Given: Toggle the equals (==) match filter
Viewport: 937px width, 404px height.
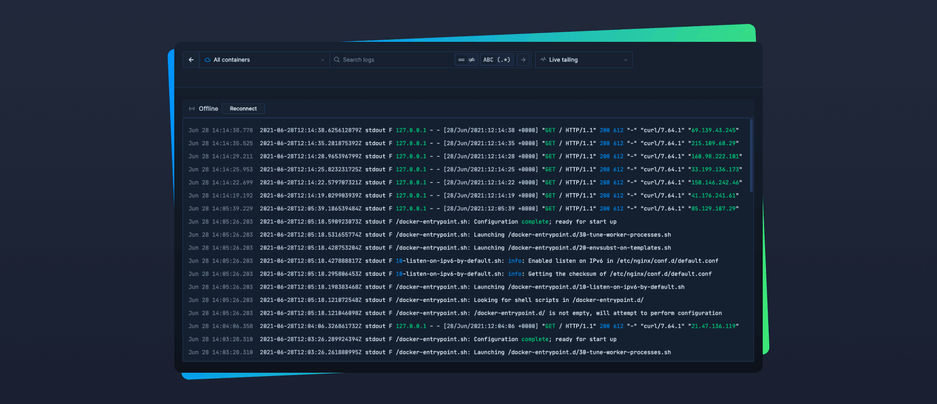Looking at the screenshot, I should [460, 60].
